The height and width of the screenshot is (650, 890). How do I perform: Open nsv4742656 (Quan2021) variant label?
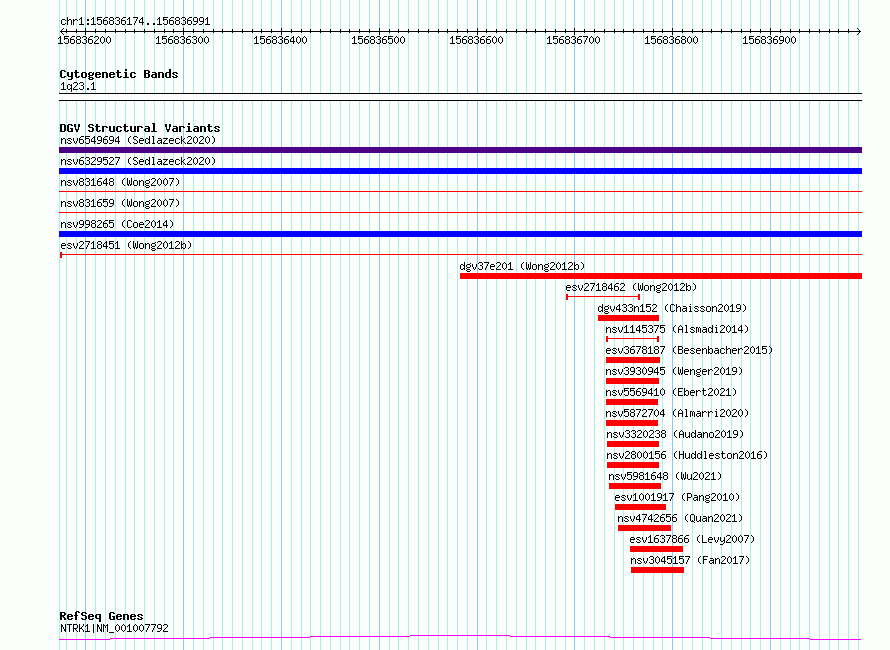[x=680, y=518]
